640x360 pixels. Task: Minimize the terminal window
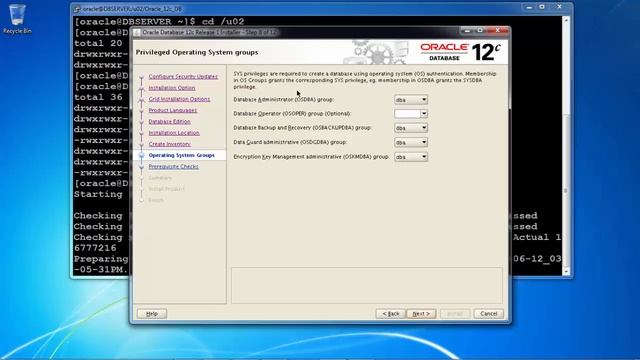coord(529,7)
